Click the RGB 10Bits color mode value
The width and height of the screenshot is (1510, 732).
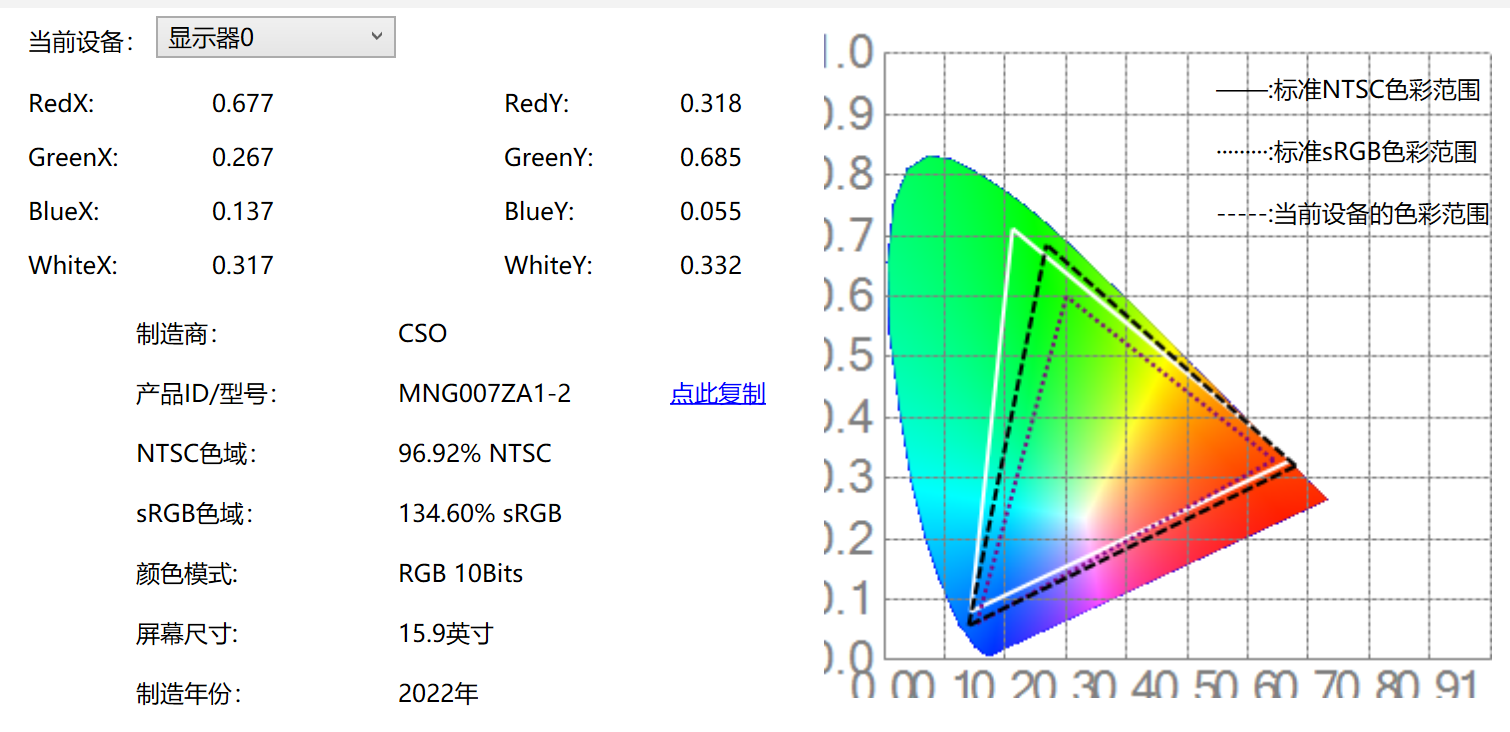point(461,574)
